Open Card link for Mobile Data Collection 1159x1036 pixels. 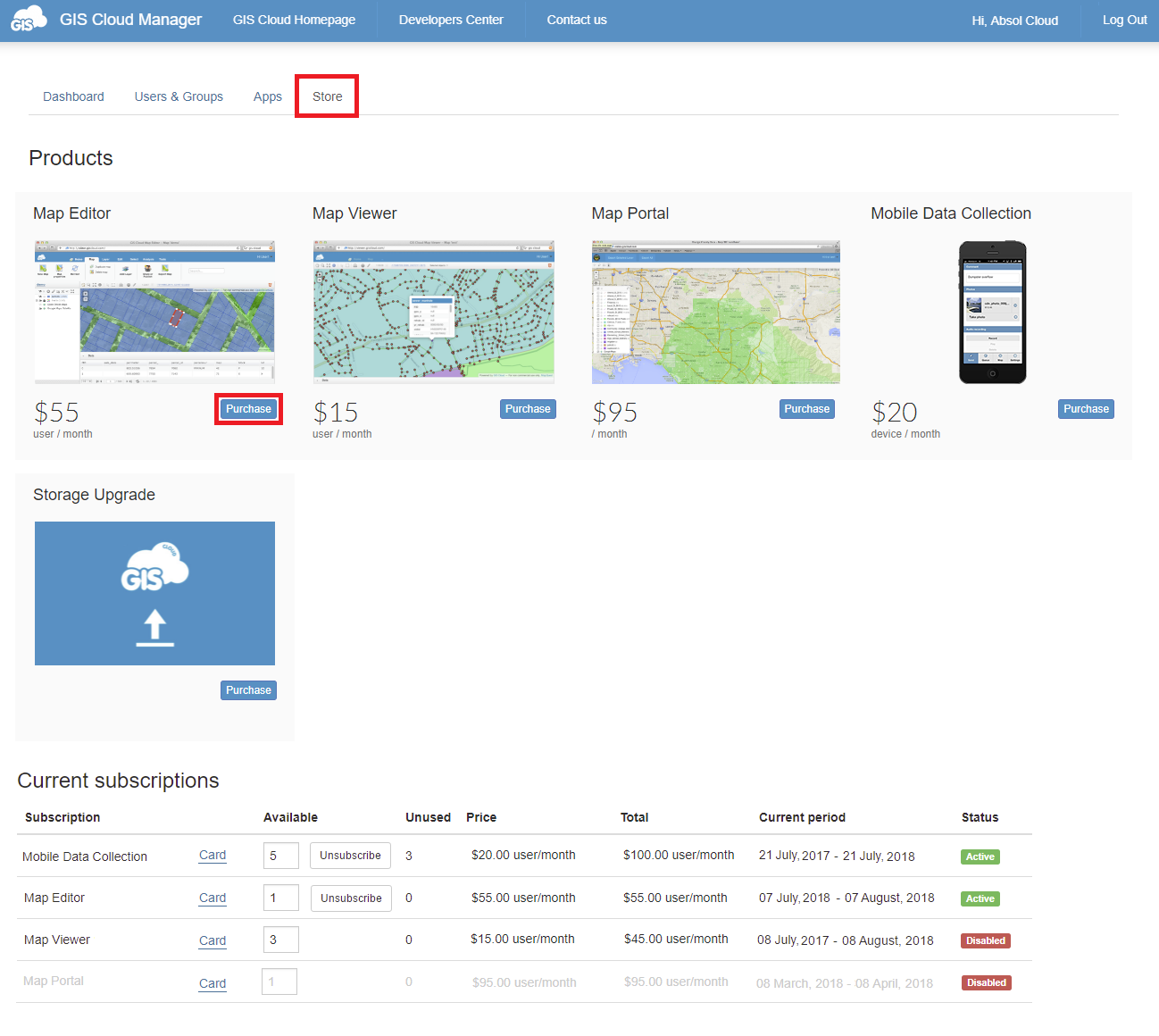(x=213, y=855)
